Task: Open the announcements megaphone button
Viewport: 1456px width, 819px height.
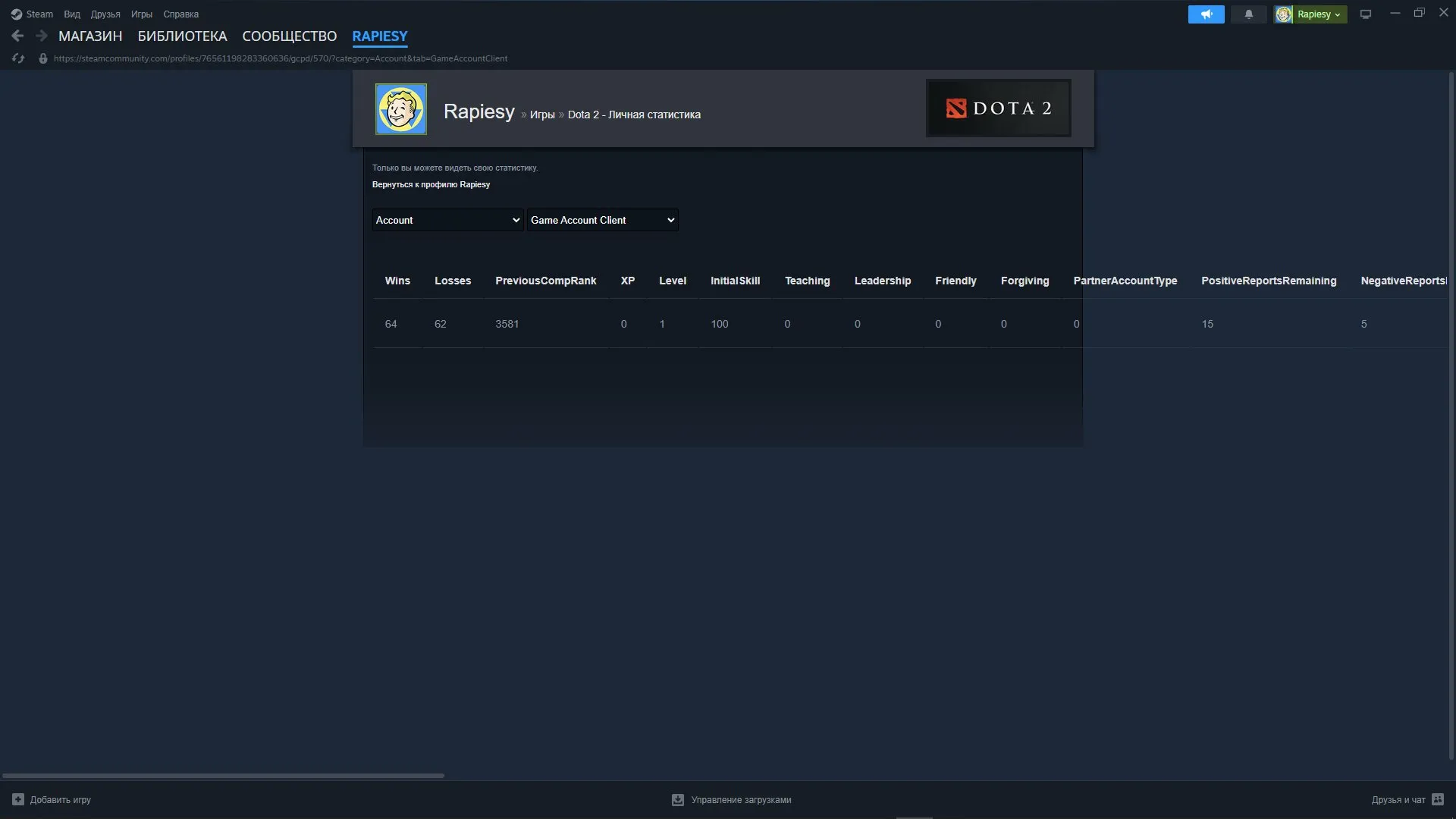Action: [1206, 14]
